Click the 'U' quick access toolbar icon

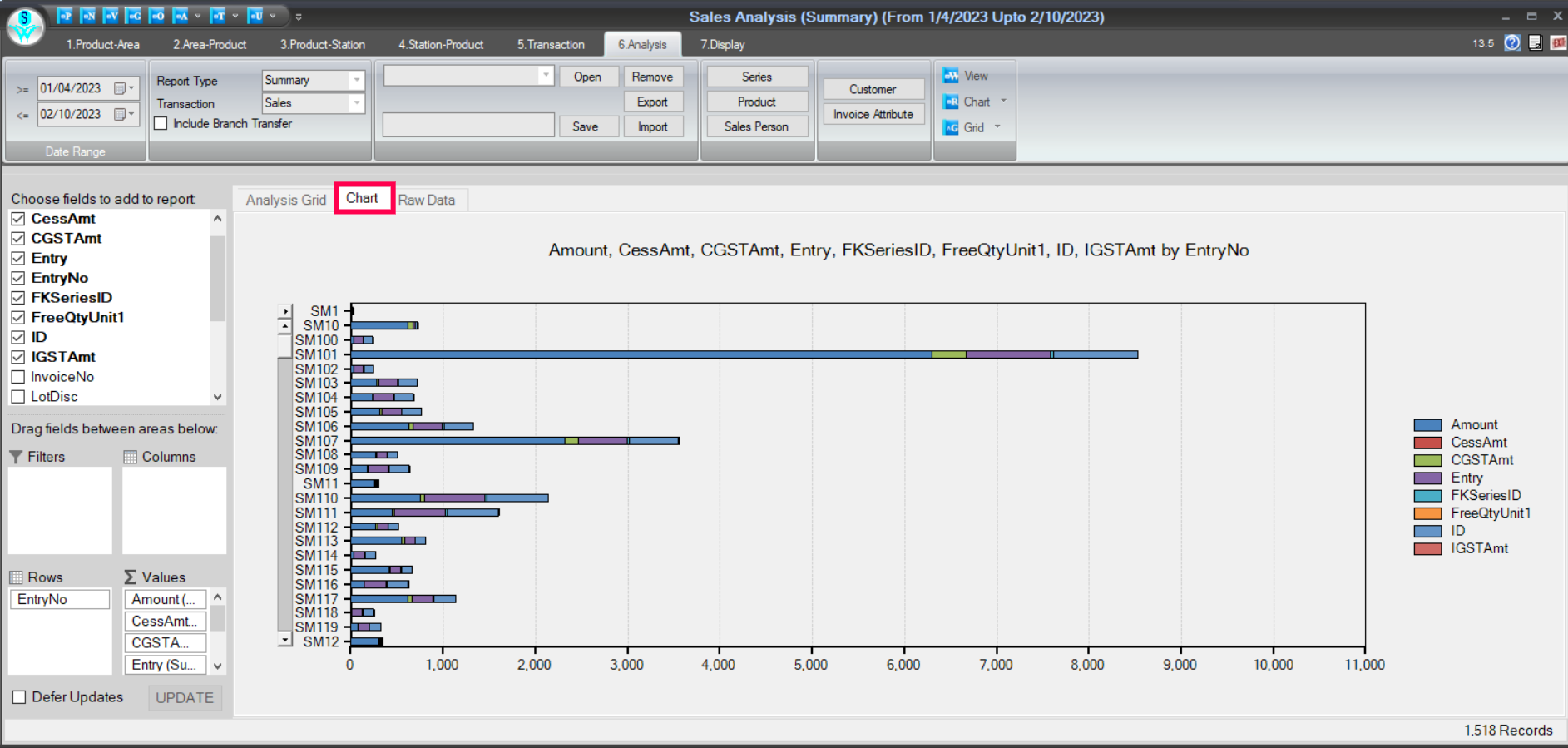click(255, 16)
